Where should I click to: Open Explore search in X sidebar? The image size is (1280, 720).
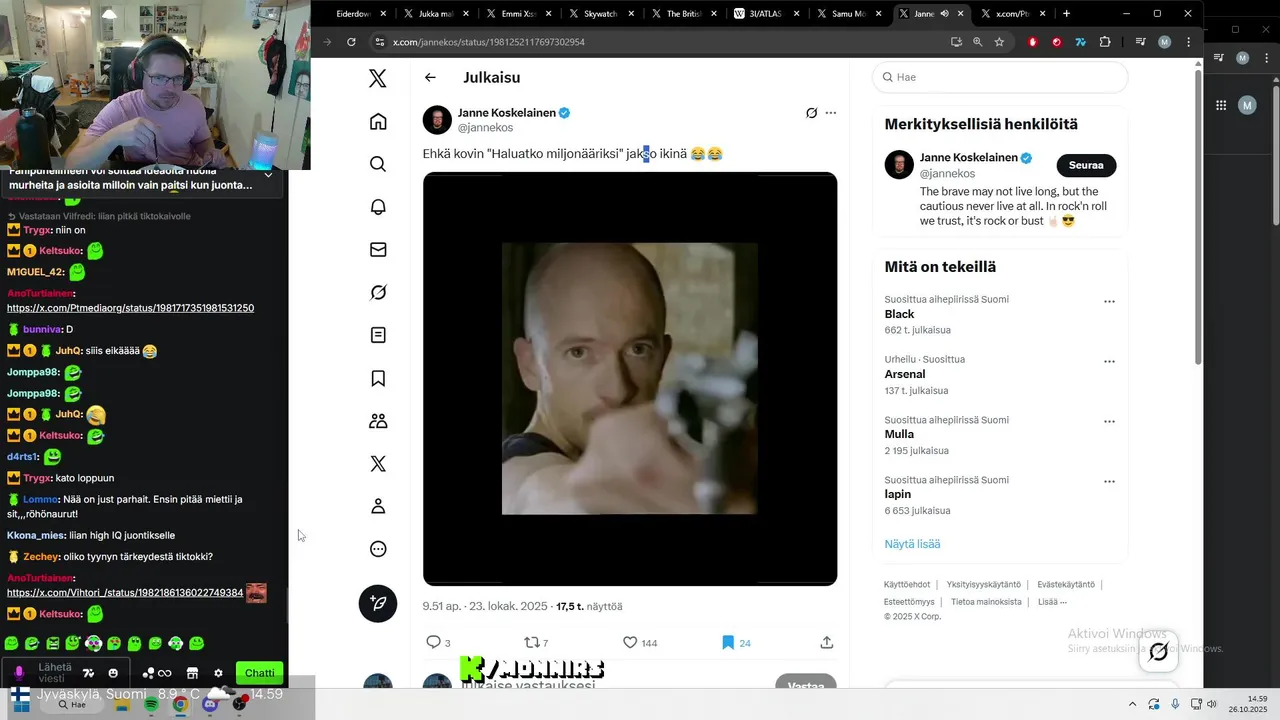pyautogui.click(x=378, y=164)
